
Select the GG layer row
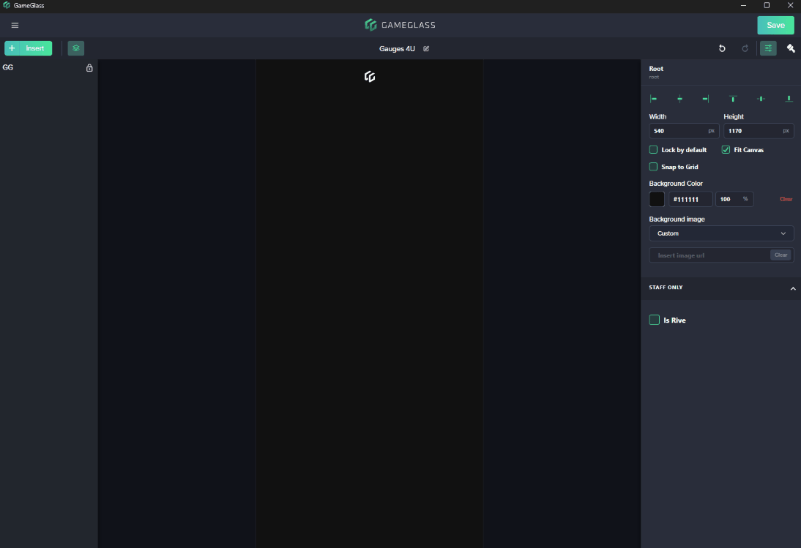pos(49,67)
